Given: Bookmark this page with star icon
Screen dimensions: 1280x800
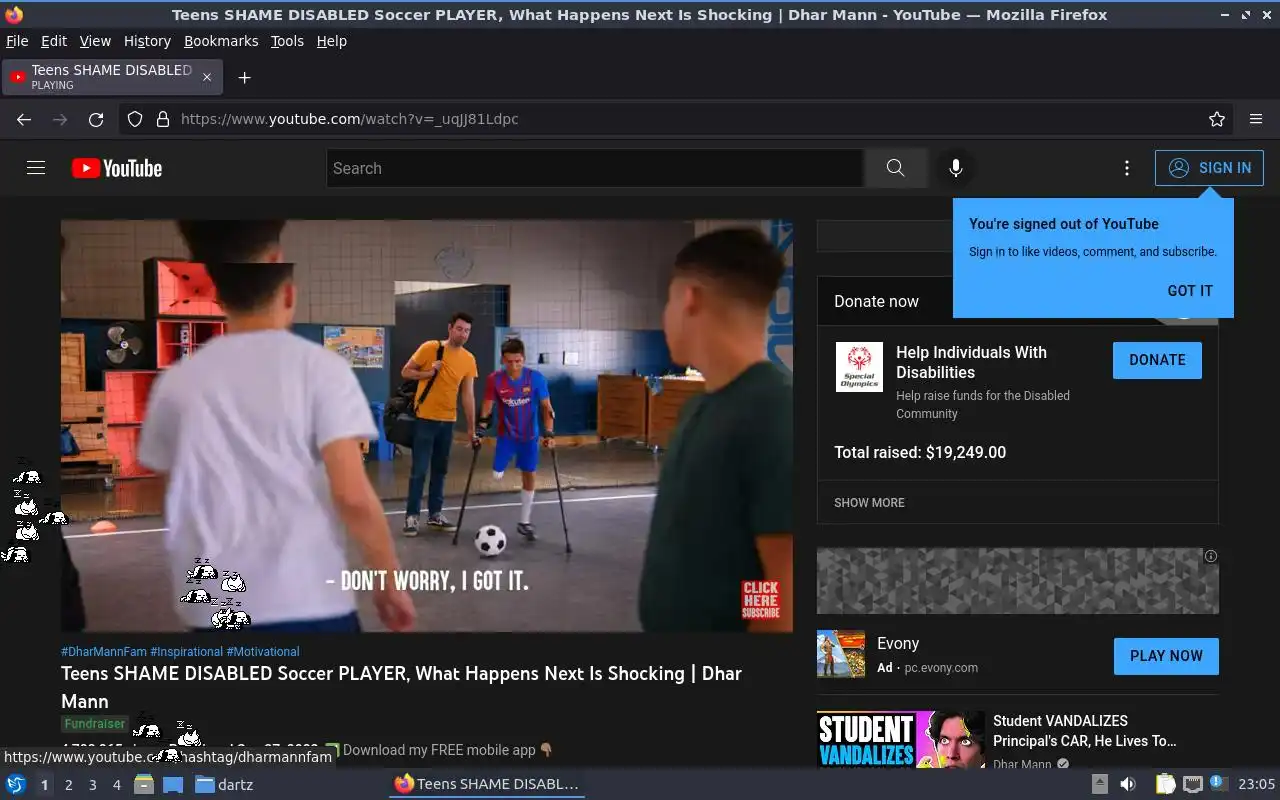Looking at the screenshot, I should pyautogui.click(x=1217, y=119).
